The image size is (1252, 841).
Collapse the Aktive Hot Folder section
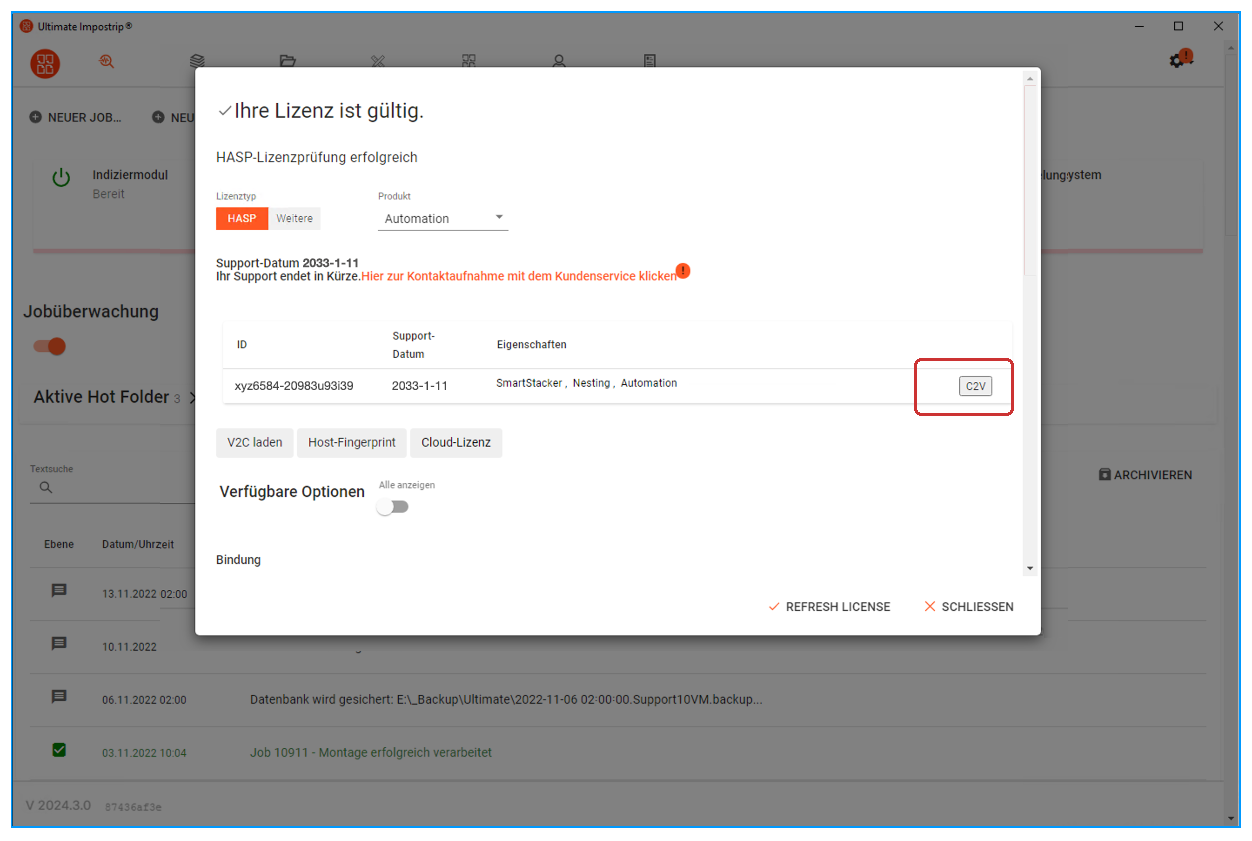[196, 397]
